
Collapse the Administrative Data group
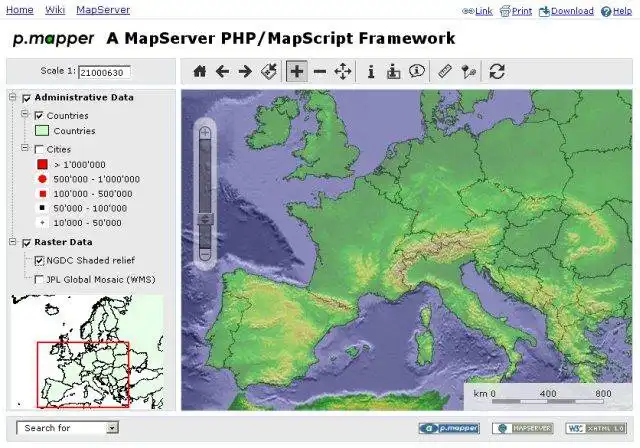point(13,97)
